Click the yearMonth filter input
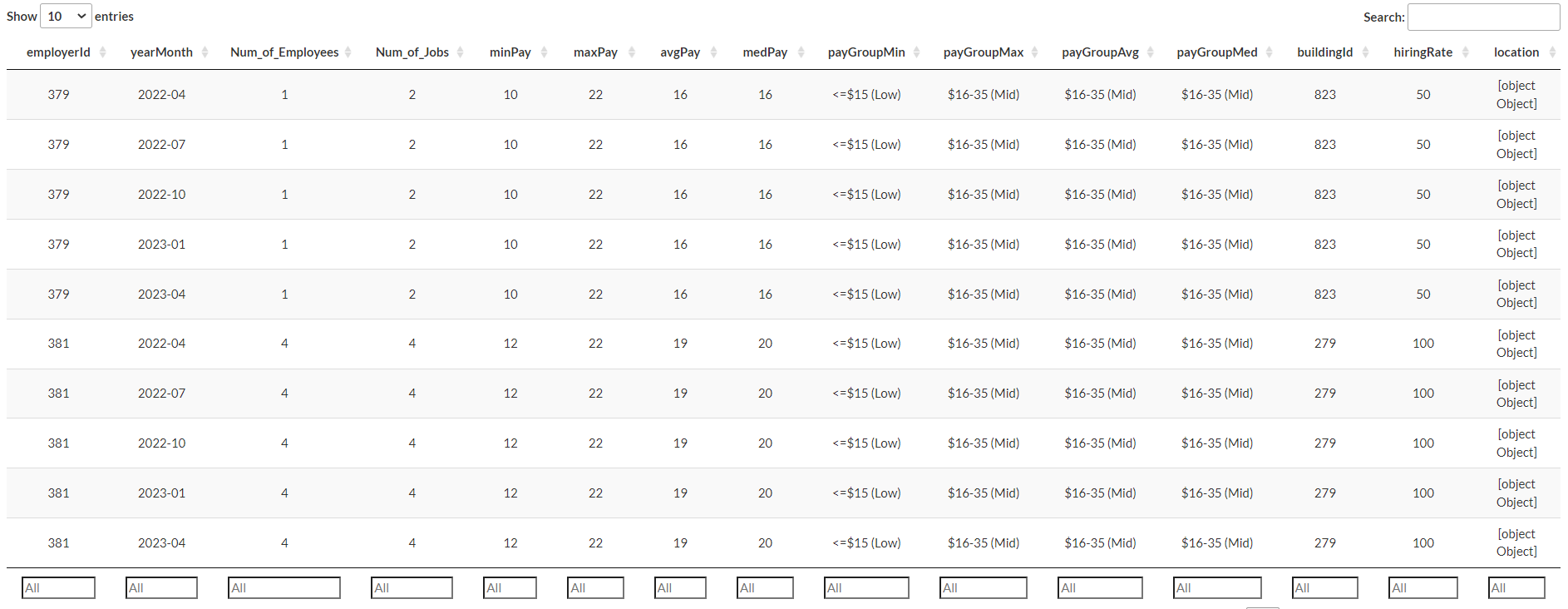Image resolution: width=1568 pixels, height=609 pixels. coord(161,588)
